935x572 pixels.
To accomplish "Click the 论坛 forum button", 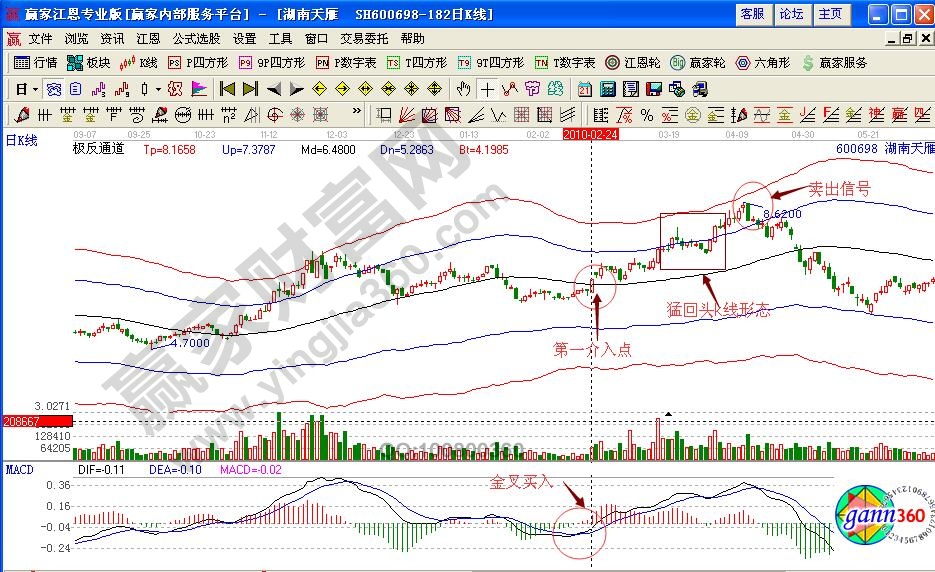I will [791, 14].
